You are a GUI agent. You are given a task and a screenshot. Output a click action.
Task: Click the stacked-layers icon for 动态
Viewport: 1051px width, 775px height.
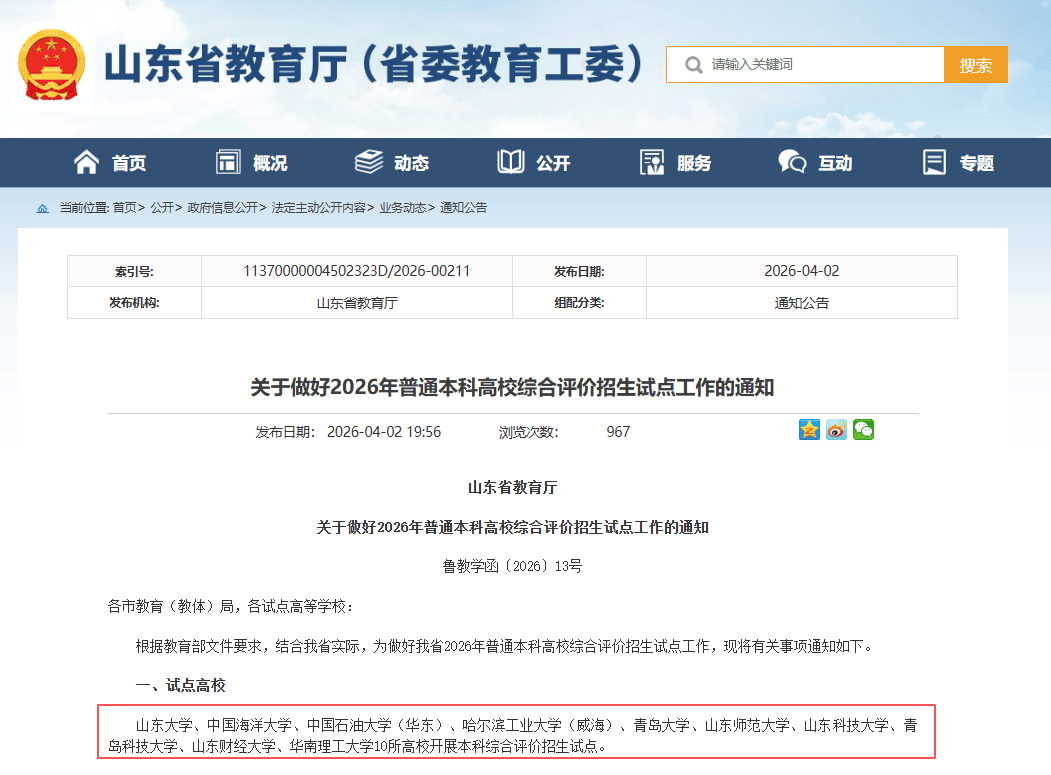369,162
